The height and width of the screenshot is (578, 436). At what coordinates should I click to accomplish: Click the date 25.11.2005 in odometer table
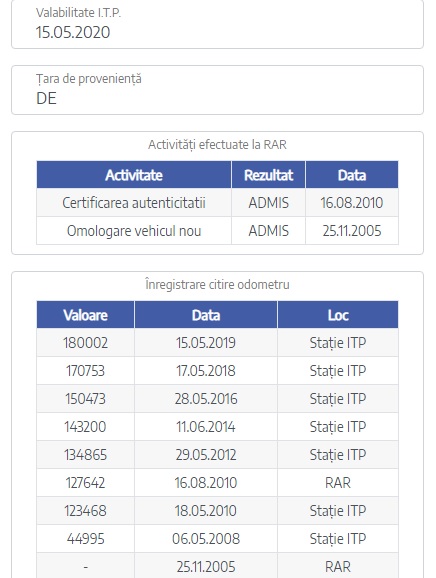pyautogui.click(x=206, y=567)
